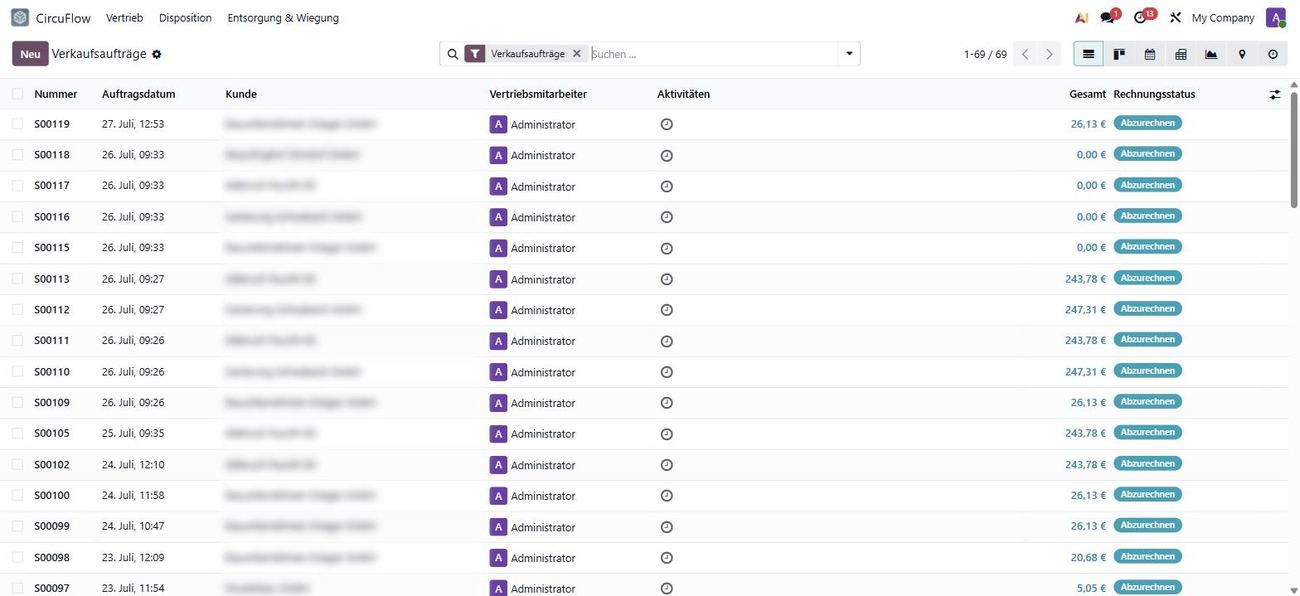
Task: Open the Vertrieb menu
Action: click(x=125, y=18)
